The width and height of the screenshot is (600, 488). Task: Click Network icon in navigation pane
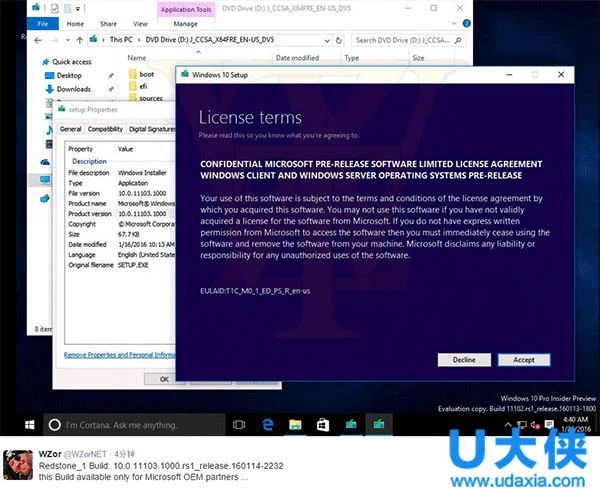[x=45, y=198]
